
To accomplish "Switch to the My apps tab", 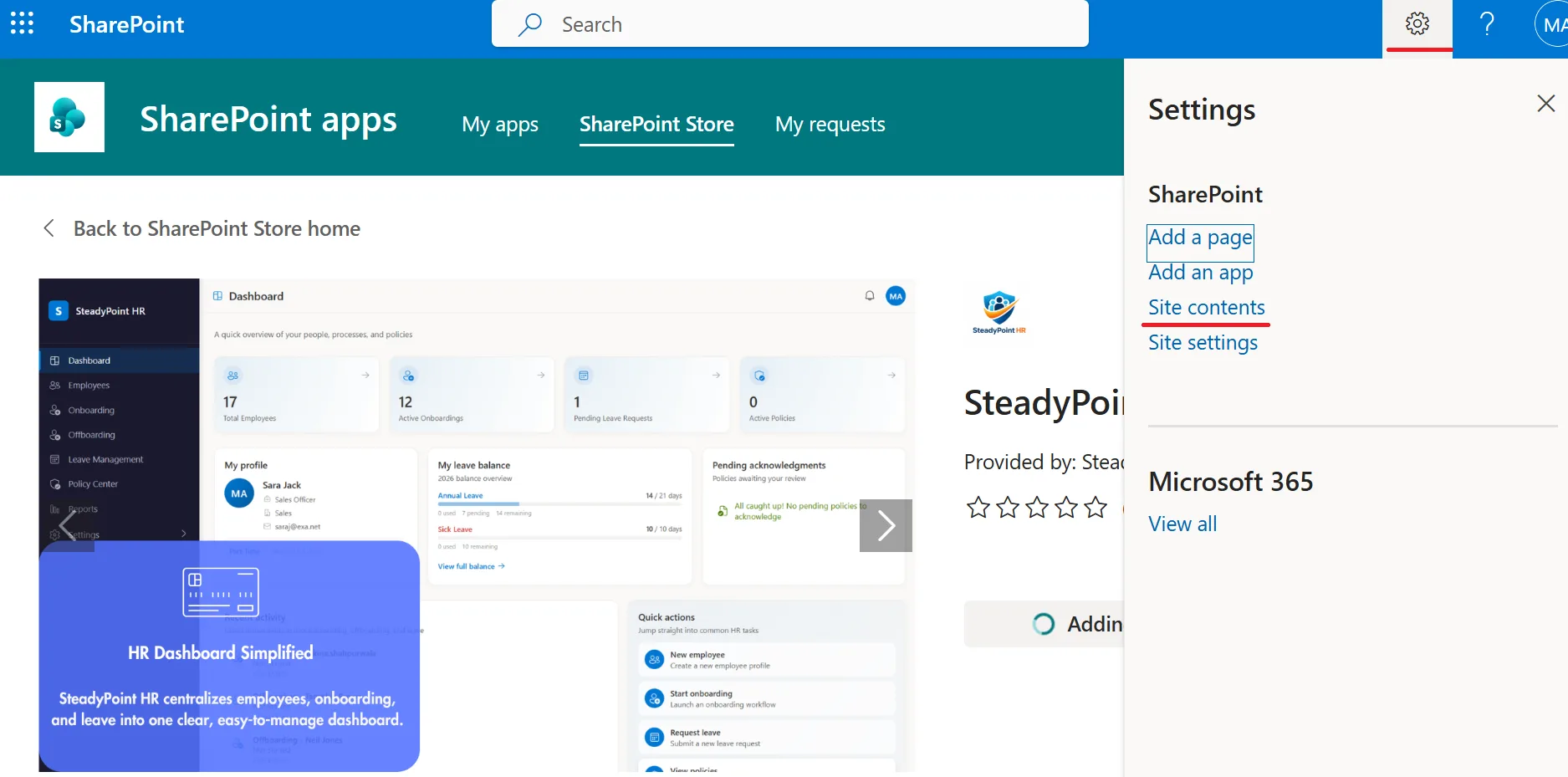I will click(x=500, y=125).
